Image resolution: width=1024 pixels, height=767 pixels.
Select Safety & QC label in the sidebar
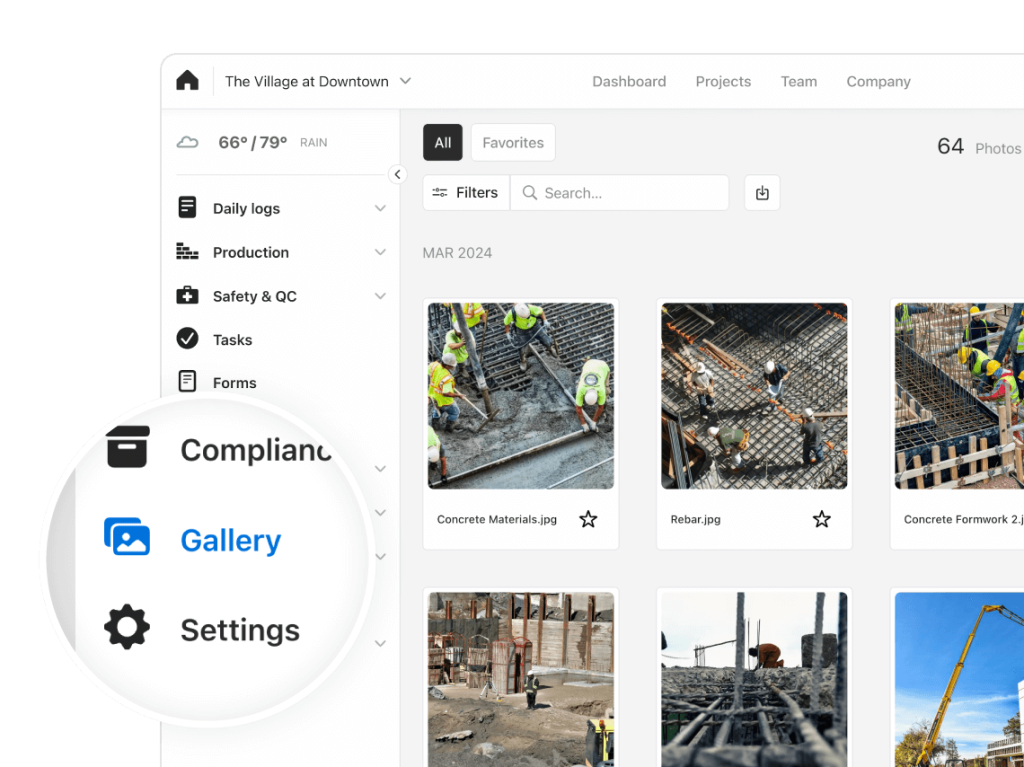[x=255, y=297]
